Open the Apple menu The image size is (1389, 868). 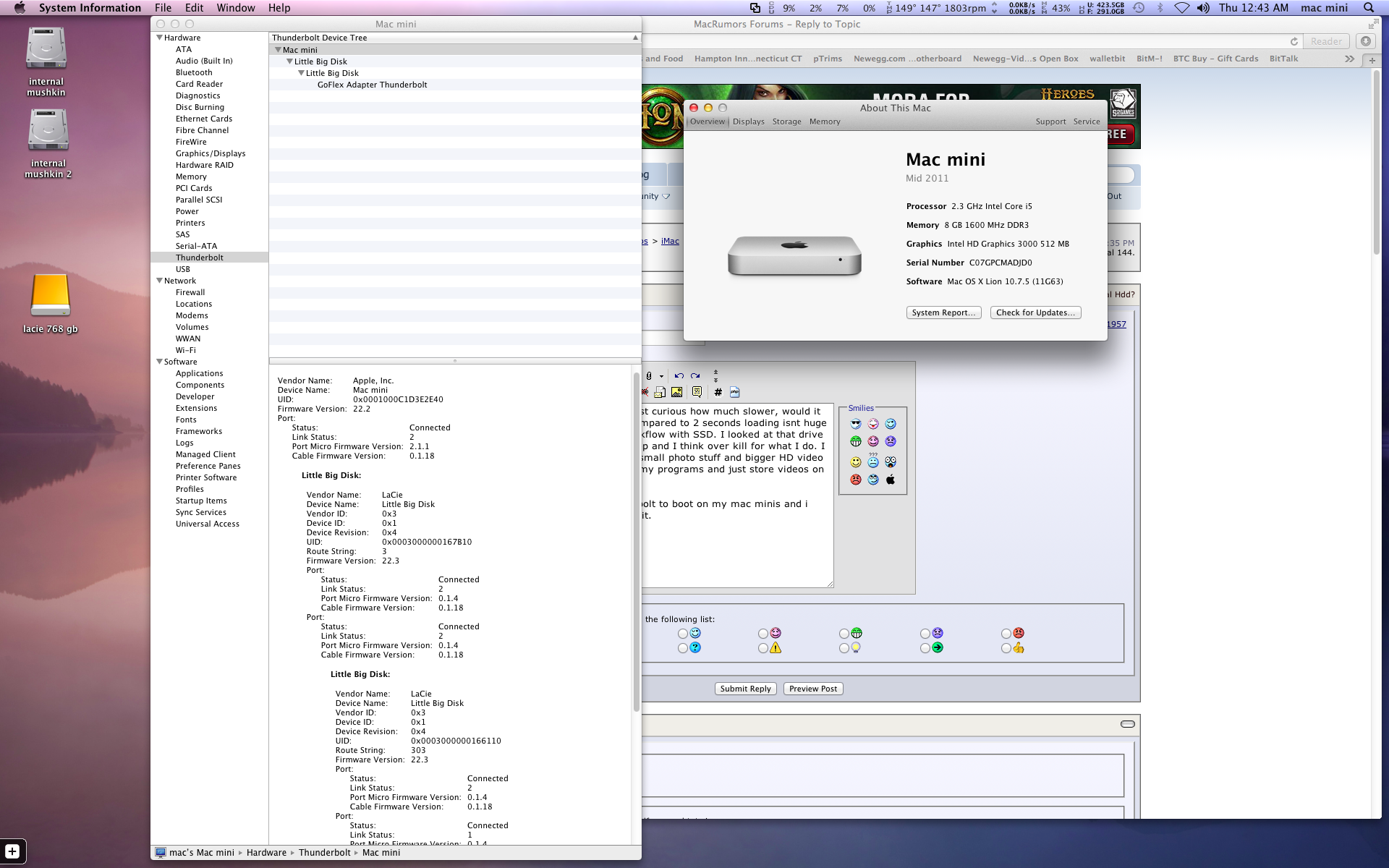click(20, 8)
